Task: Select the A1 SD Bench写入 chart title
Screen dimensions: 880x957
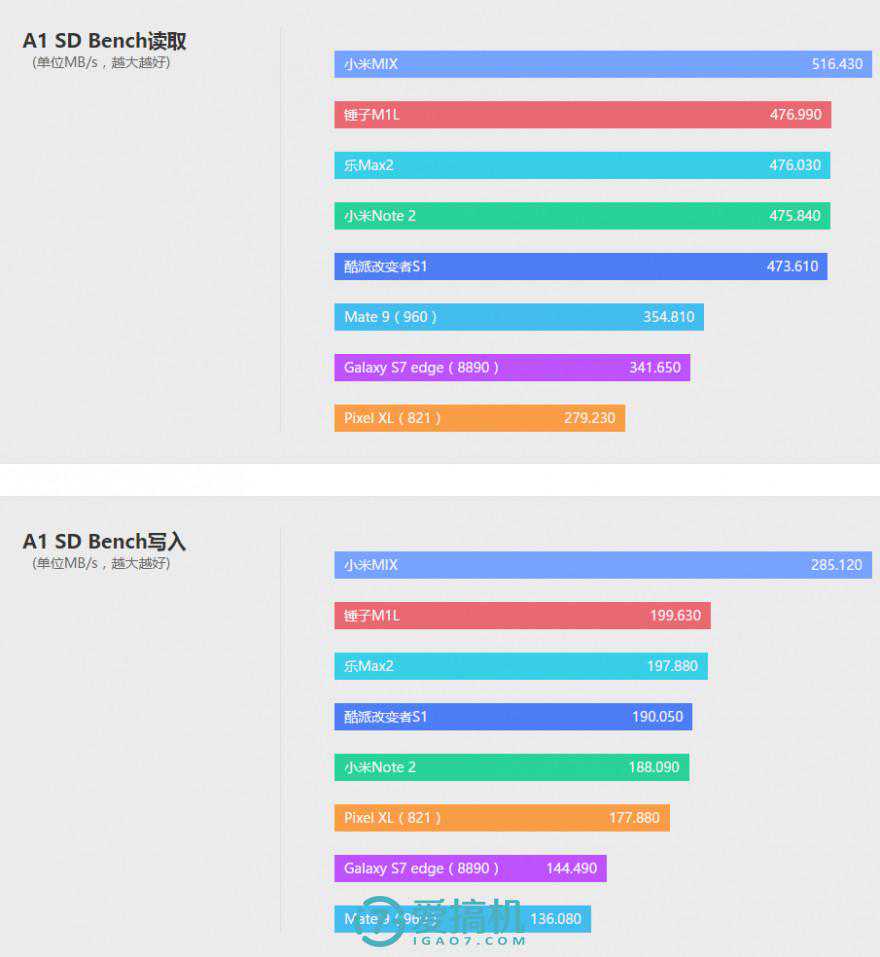Action: (104, 542)
